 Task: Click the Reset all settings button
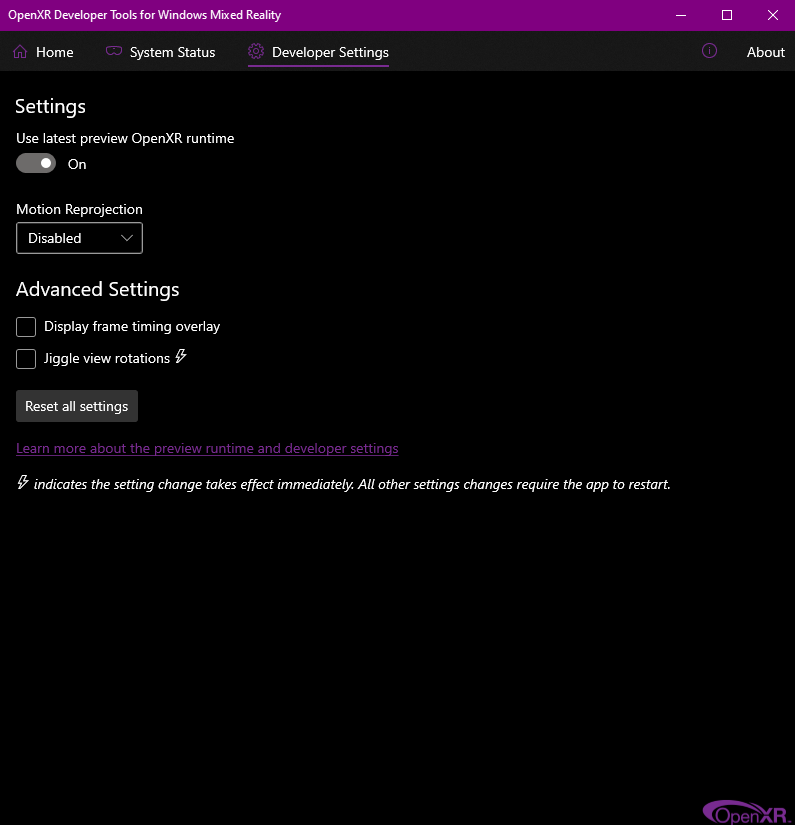click(77, 406)
